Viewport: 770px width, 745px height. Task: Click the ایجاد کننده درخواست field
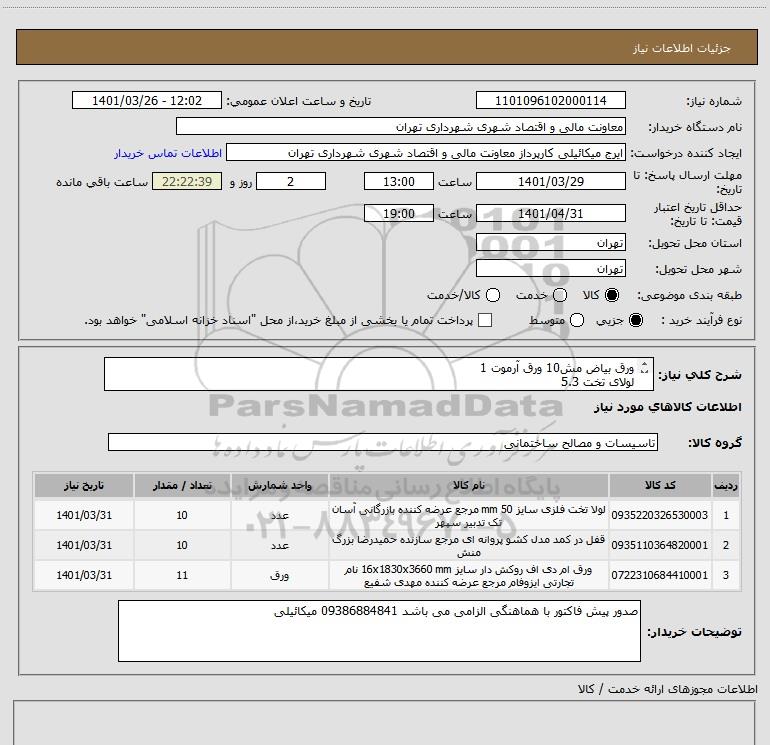point(426,153)
